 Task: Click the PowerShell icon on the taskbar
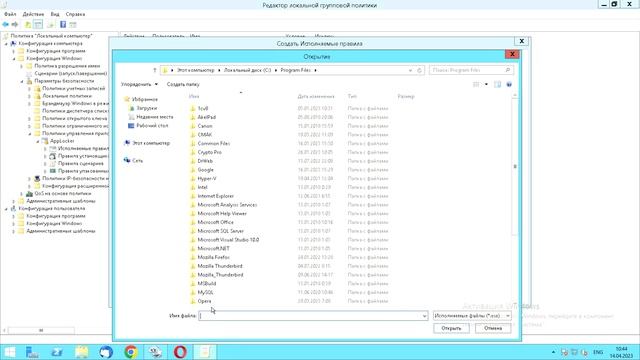pyautogui.click(x=57, y=352)
